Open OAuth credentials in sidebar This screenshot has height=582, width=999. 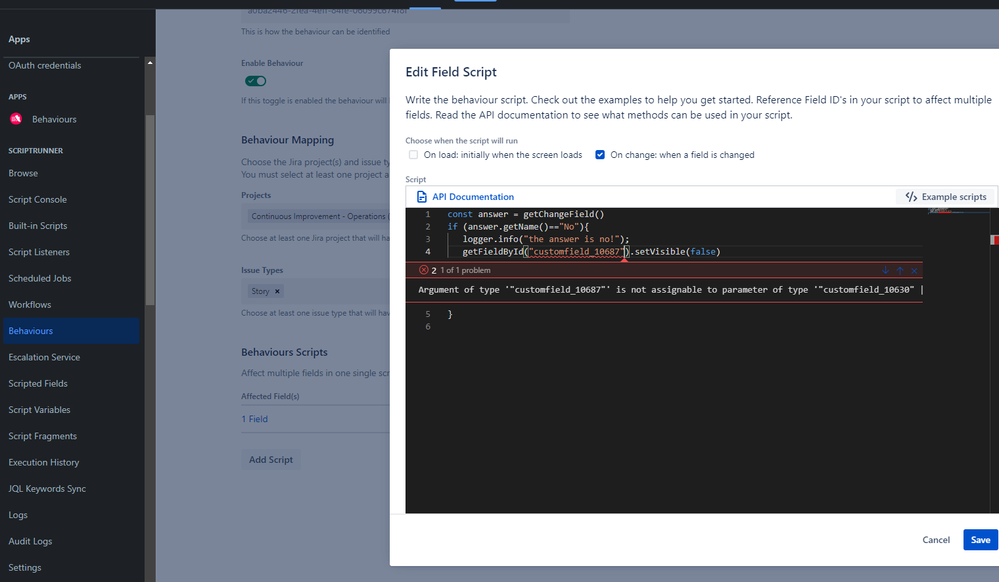[x=45, y=65]
